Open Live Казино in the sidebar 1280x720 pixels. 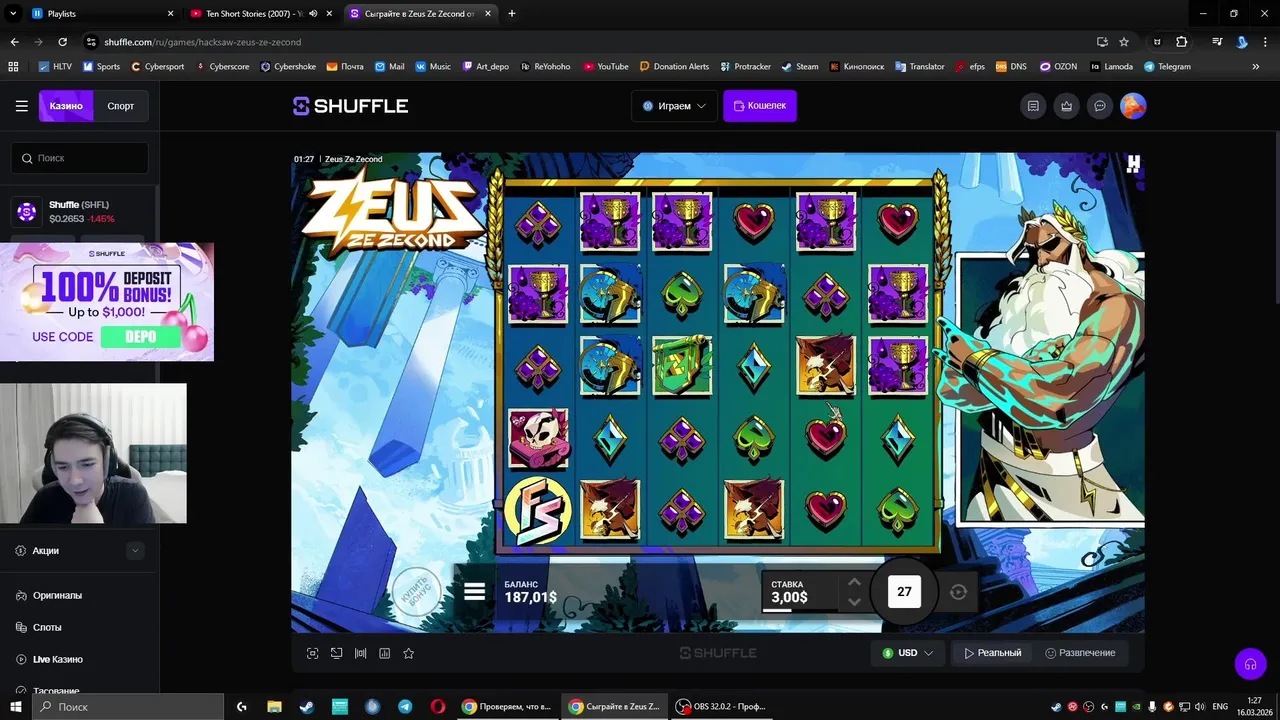point(57,659)
